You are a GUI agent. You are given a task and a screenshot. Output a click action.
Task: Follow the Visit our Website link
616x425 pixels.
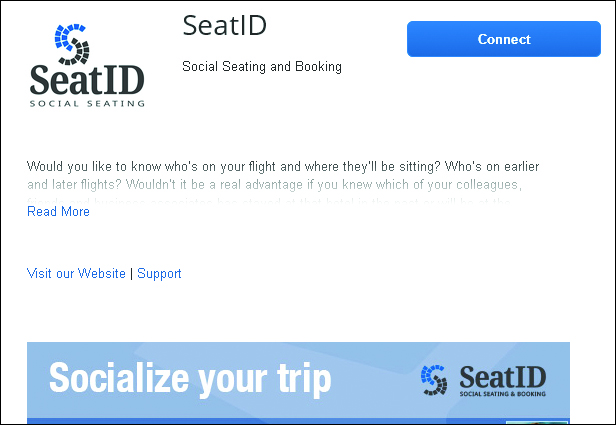click(x=76, y=273)
